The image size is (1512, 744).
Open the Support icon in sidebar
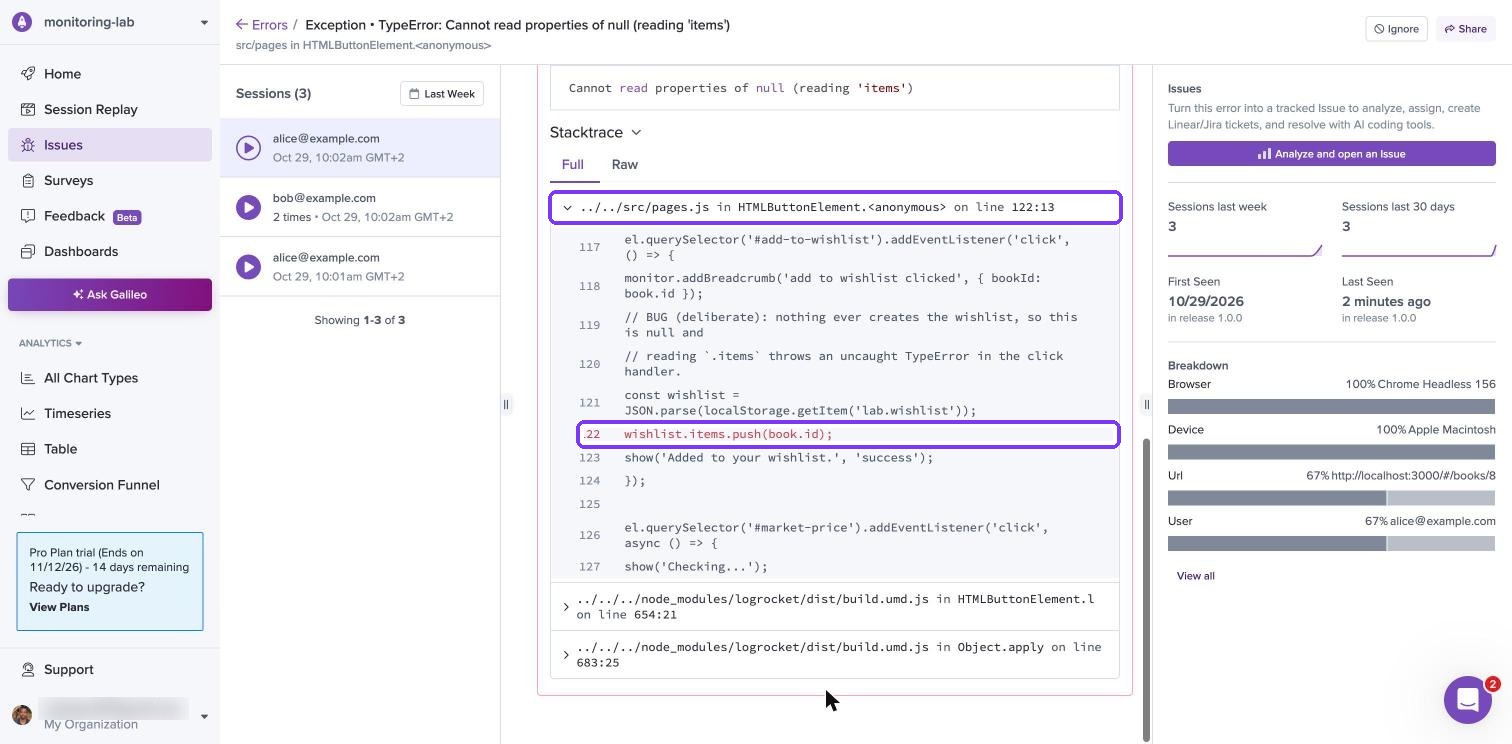point(28,669)
